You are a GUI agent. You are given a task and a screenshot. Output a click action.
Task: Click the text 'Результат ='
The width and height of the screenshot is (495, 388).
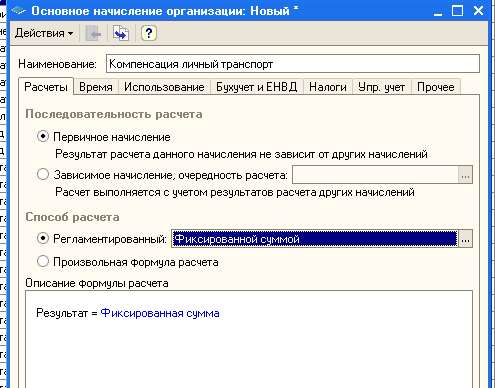[x=67, y=313]
